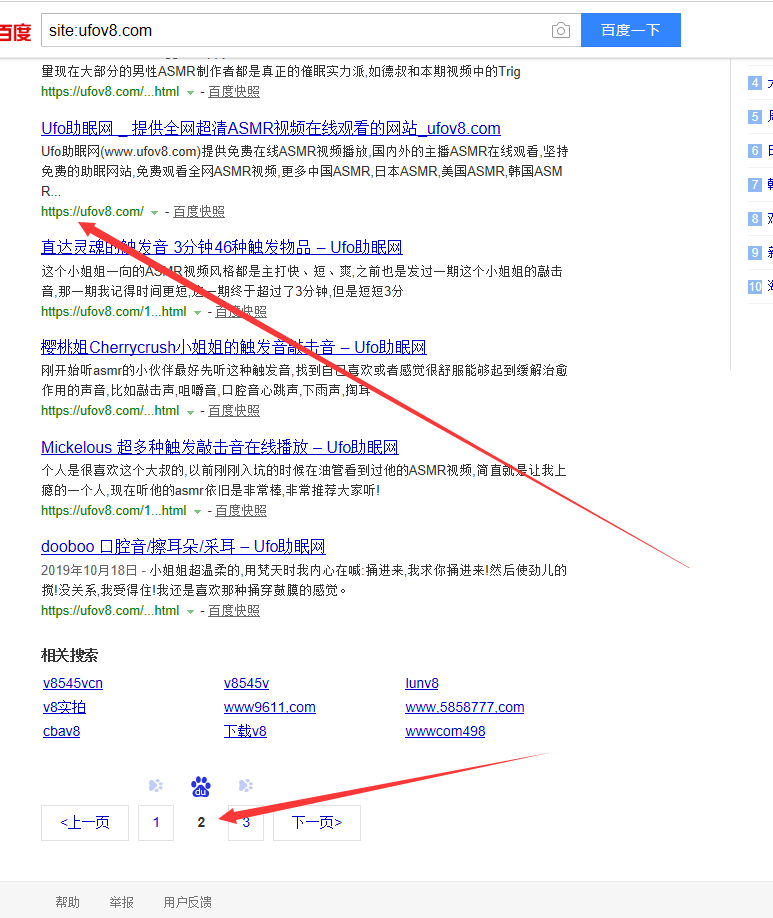Viewport: 773px width, 918px height.
Task: Open Ufo助眠网 homepage result title
Action: click(271, 128)
